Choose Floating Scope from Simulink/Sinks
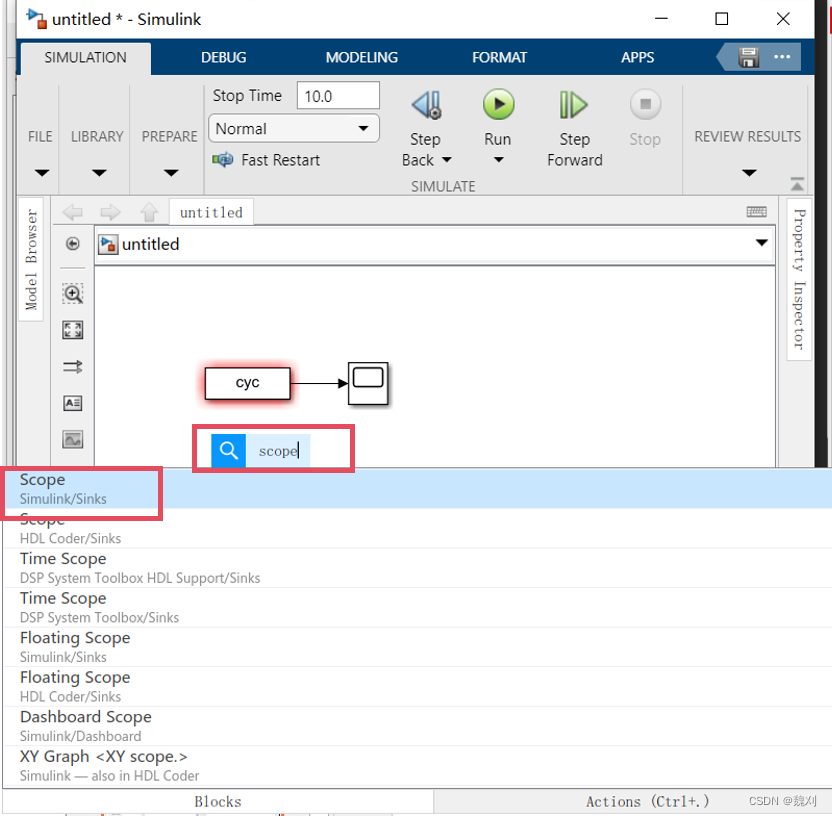The height and width of the screenshot is (816, 832). 418,647
